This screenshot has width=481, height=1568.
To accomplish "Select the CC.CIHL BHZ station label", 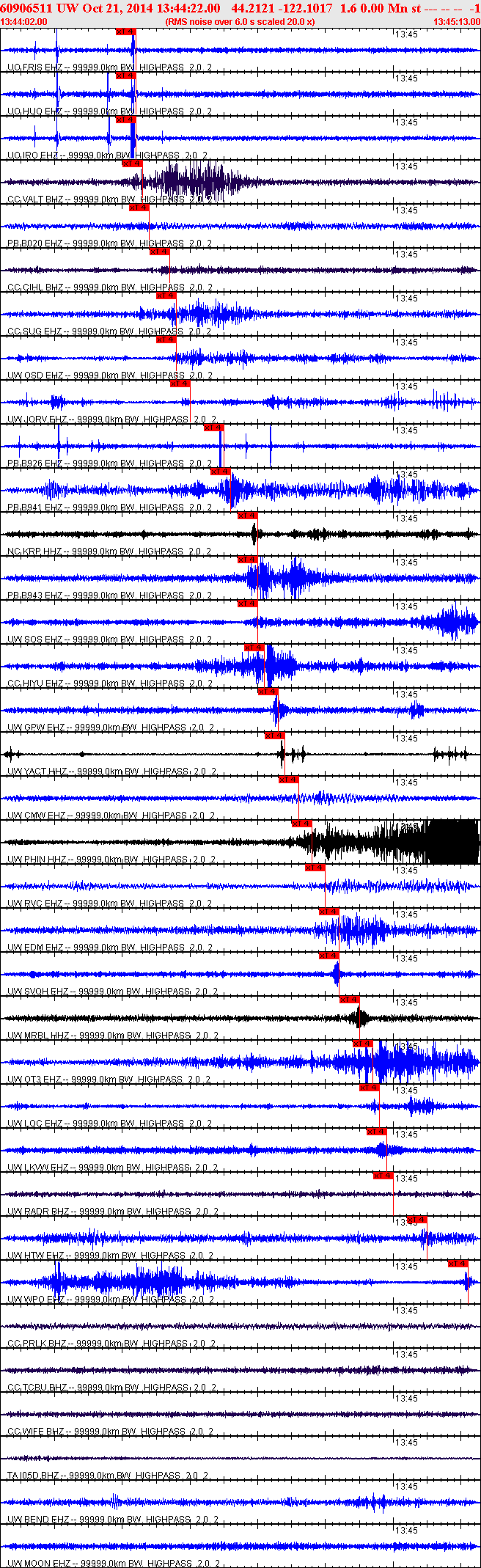I will 109,287.
